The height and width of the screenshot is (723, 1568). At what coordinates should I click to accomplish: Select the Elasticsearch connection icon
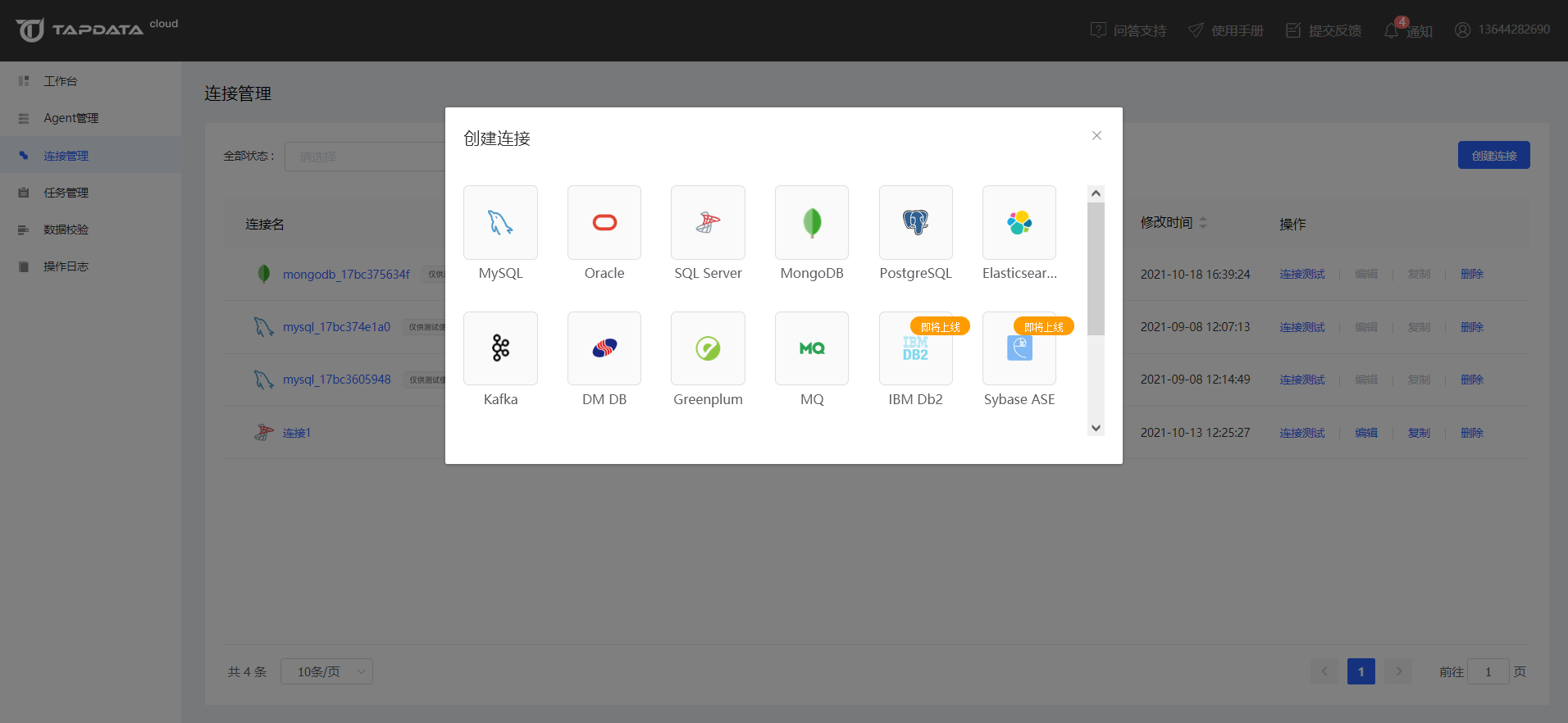[1019, 222]
